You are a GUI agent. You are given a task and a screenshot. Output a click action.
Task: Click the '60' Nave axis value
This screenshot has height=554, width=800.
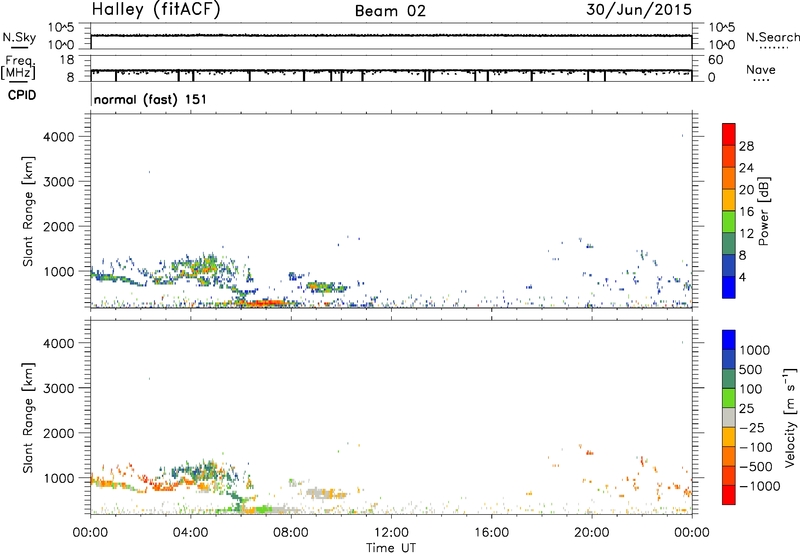click(x=715, y=60)
